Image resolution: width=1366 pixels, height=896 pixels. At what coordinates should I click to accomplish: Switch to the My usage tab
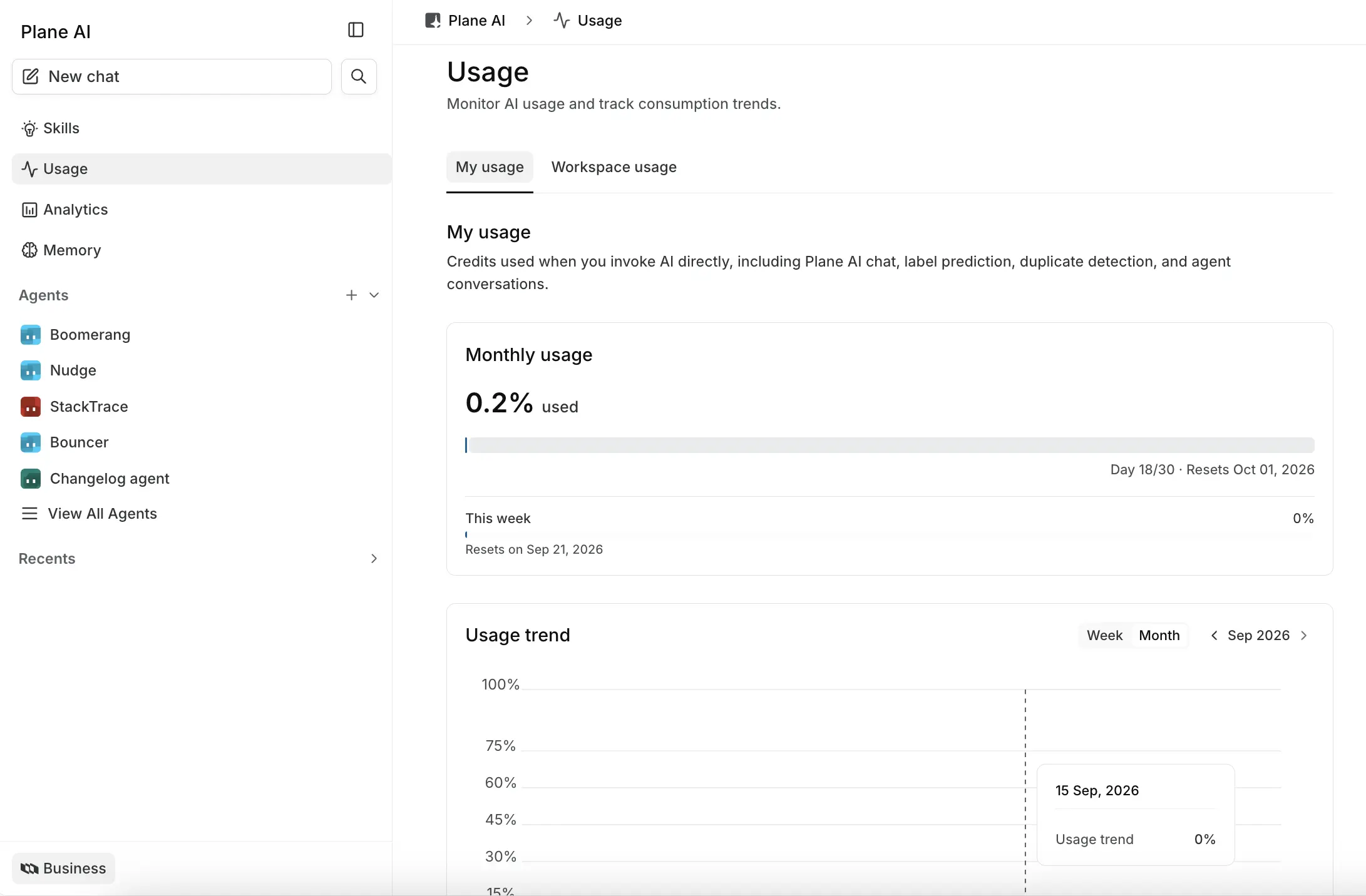490,167
